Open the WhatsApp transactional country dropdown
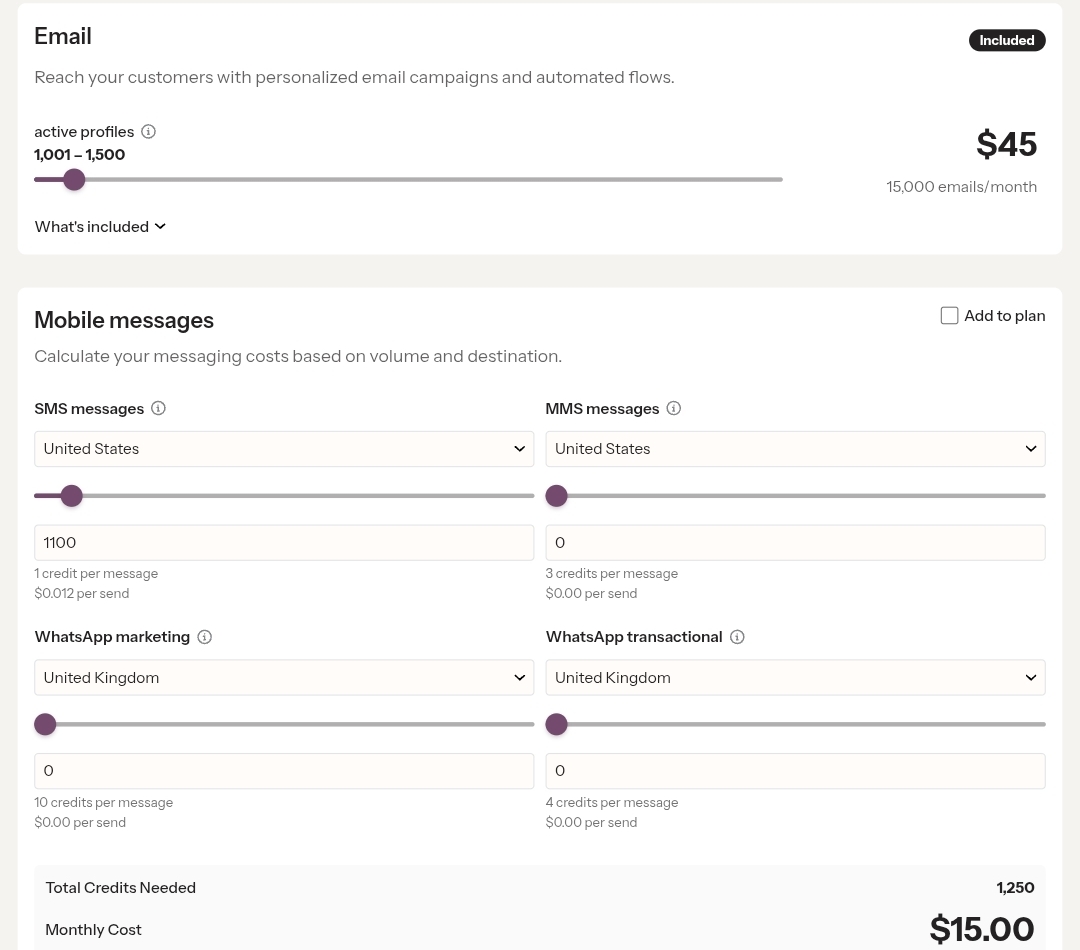The width and height of the screenshot is (1080, 950). click(795, 677)
